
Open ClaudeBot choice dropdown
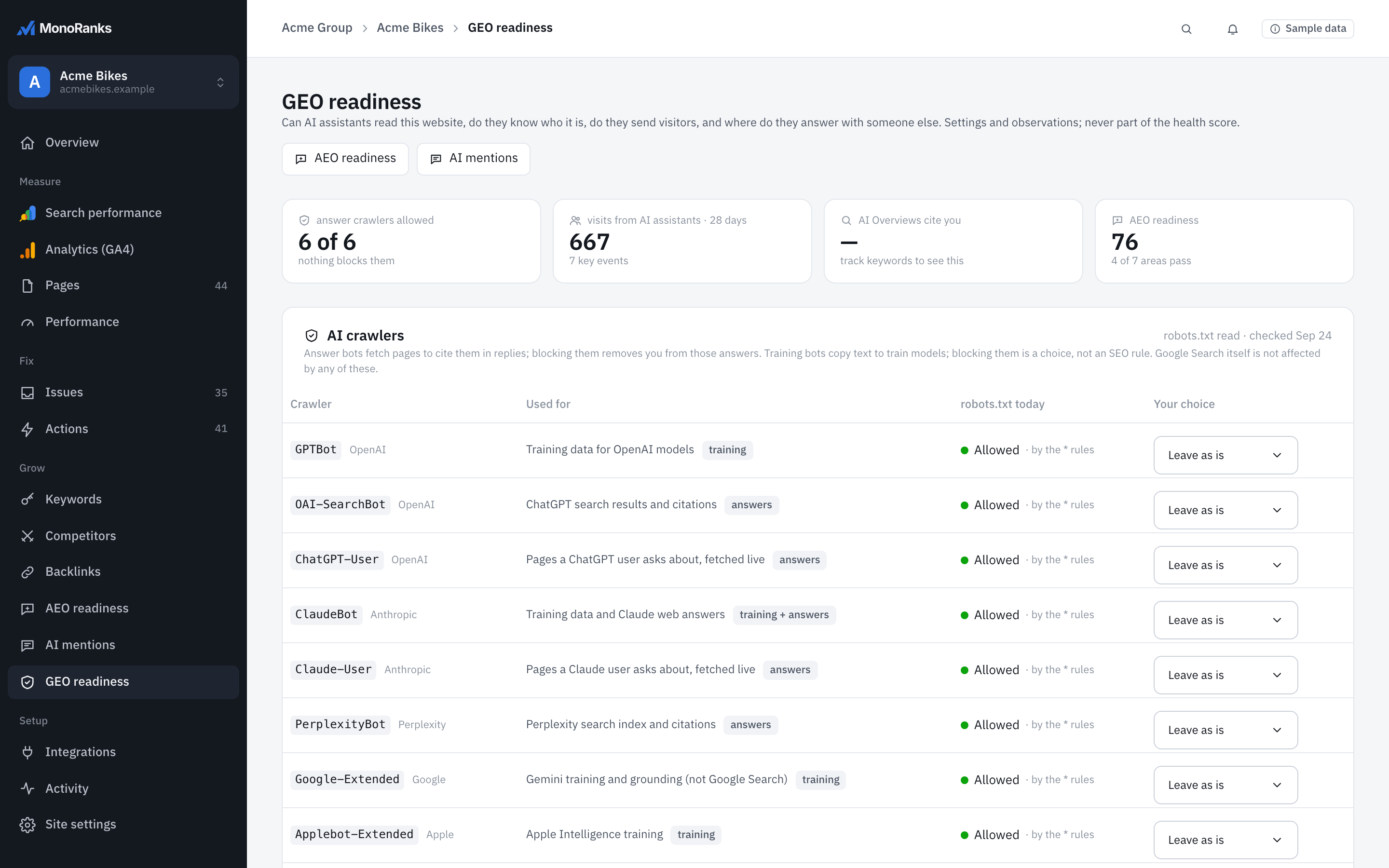pos(1226,620)
